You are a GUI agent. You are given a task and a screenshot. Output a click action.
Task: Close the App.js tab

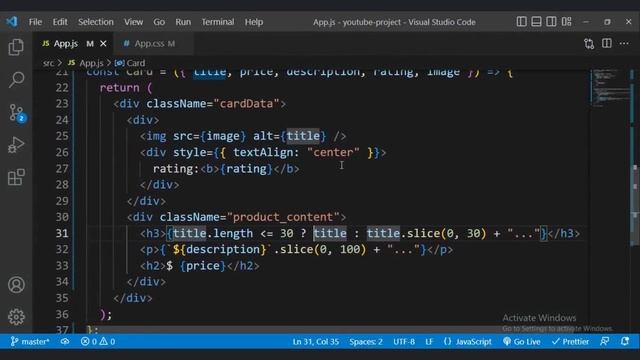[x=103, y=43]
